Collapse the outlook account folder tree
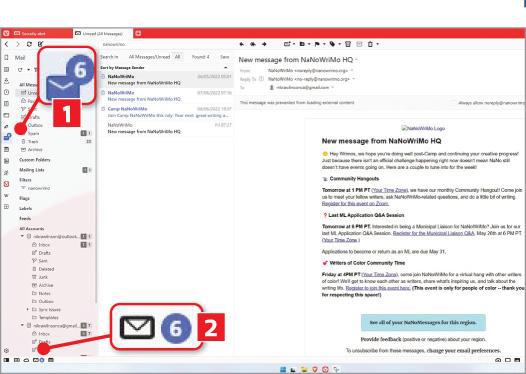Screen dimensions: 526x374 [22, 236]
